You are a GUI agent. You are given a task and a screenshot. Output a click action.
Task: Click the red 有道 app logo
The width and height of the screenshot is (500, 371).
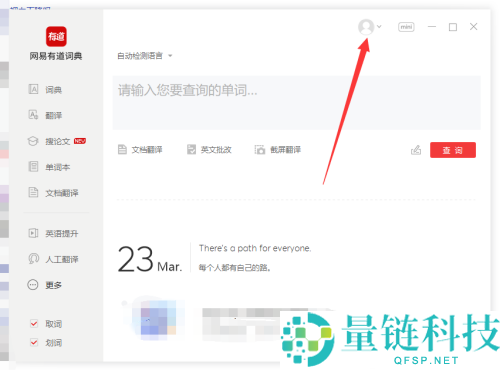(56, 36)
